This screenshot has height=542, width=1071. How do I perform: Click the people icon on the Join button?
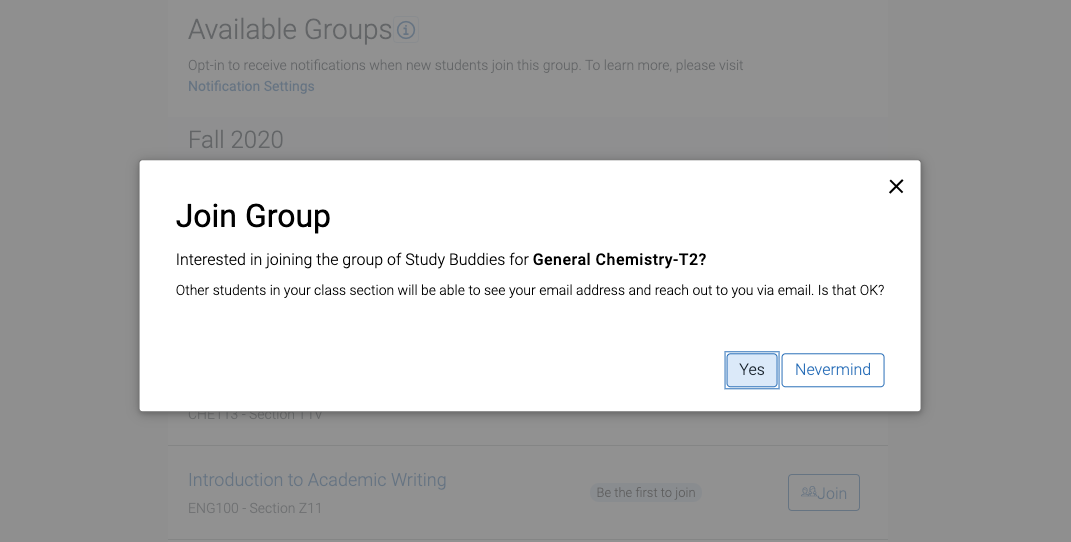(x=809, y=492)
